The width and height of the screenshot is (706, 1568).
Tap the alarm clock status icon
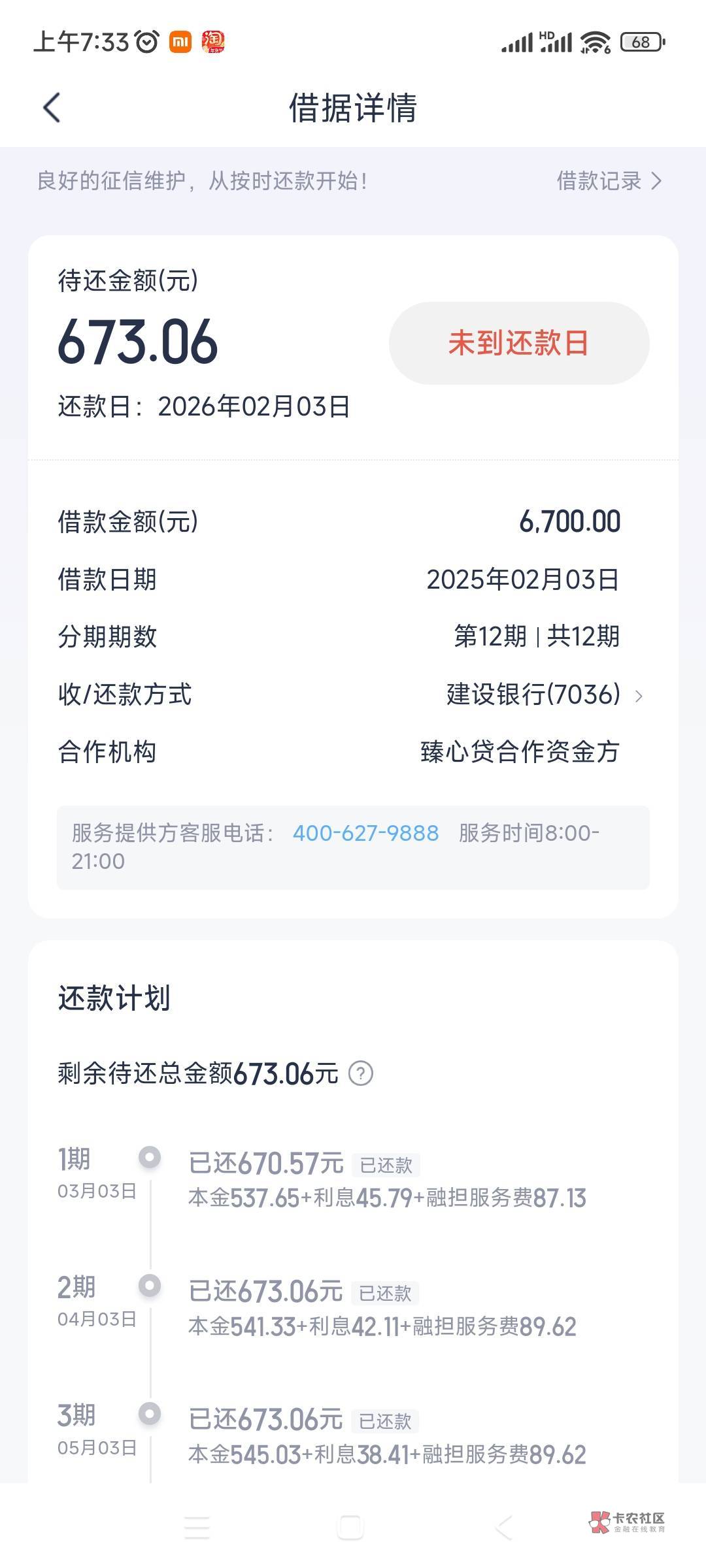147,42
